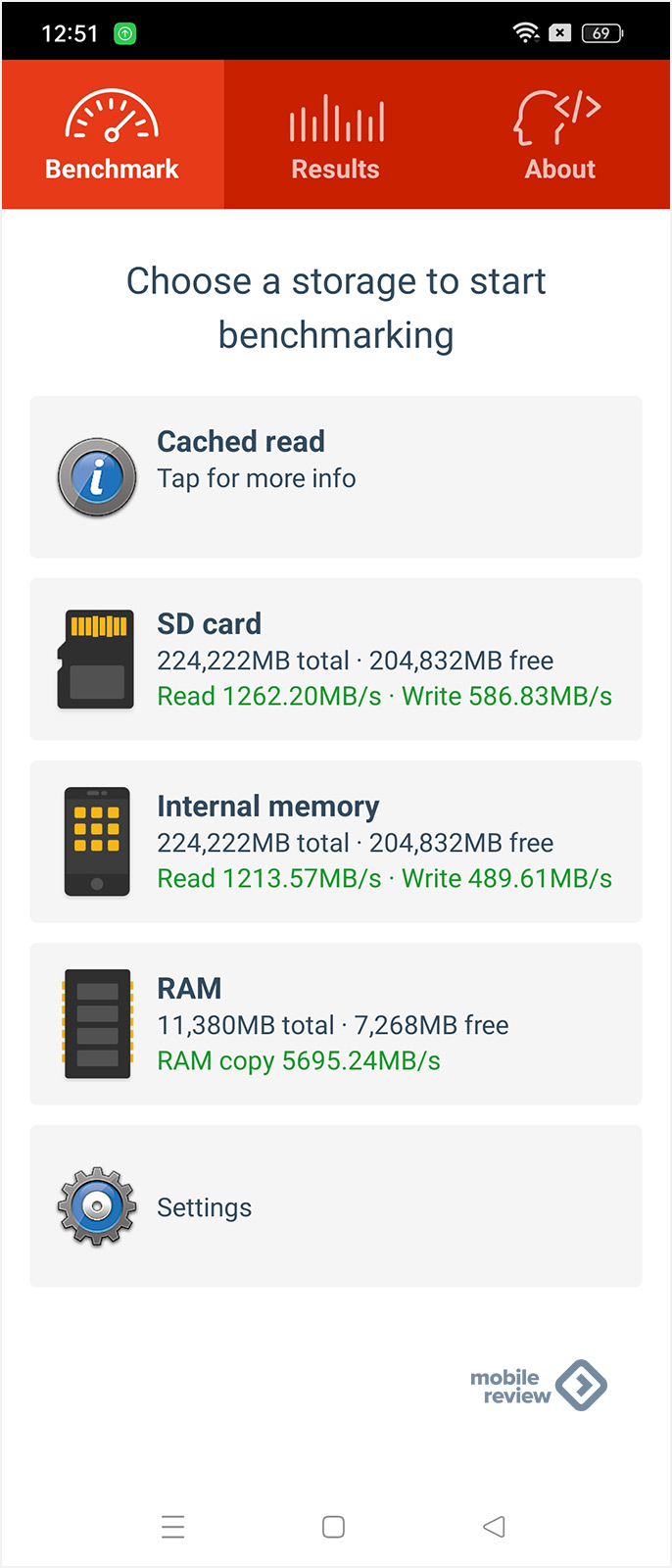Tap the About head-with-code icon
Viewport: 672px width, 1568px height.
pos(557,118)
